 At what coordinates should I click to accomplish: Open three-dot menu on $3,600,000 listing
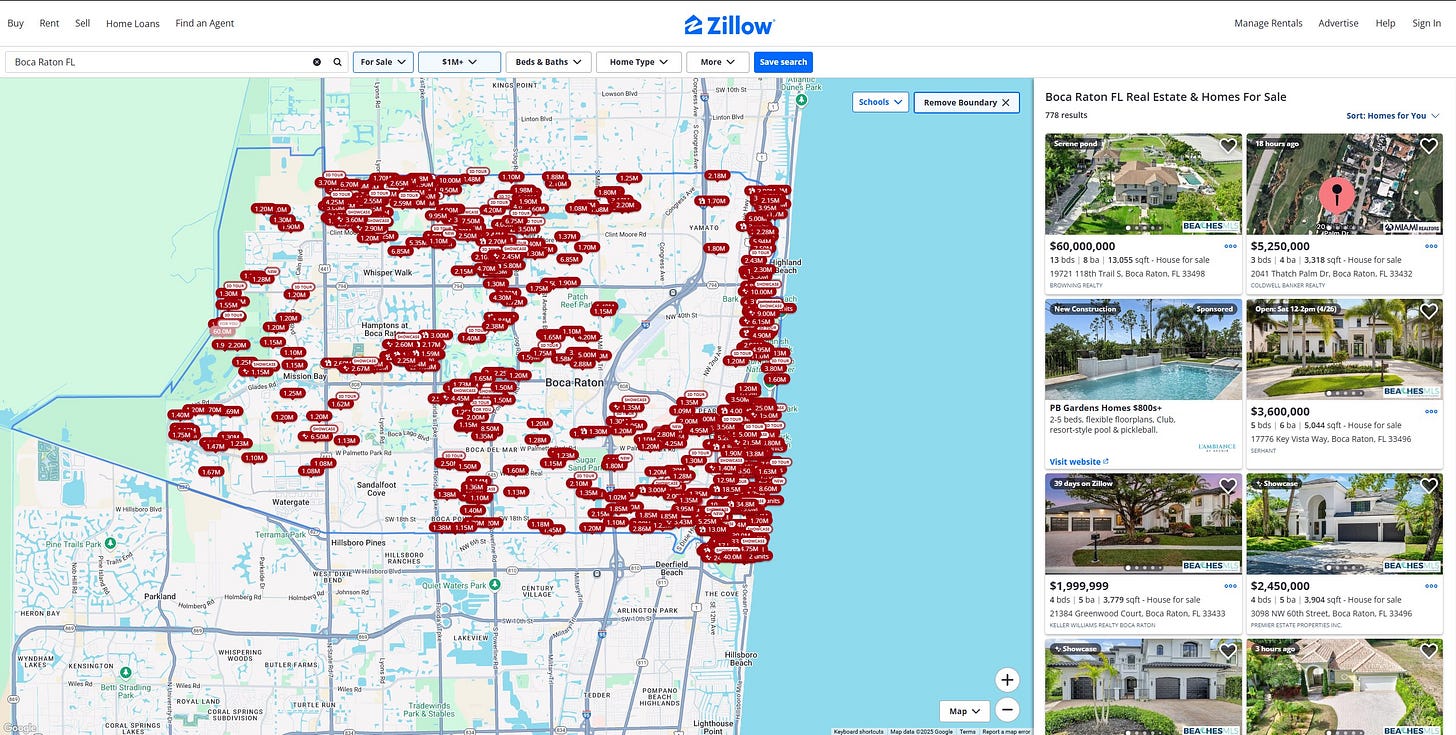pyautogui.click(x=1431, y=411)
